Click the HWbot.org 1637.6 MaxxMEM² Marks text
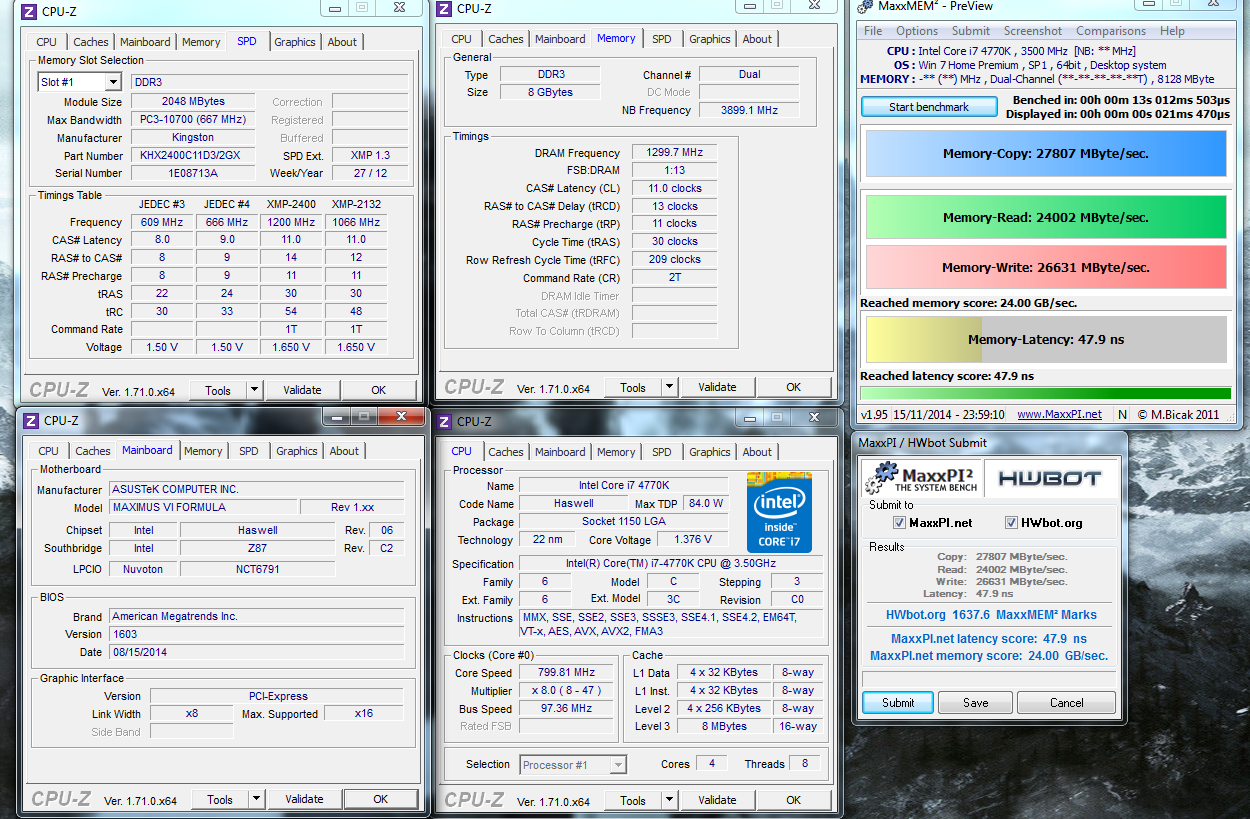 (x=991, y=615)
